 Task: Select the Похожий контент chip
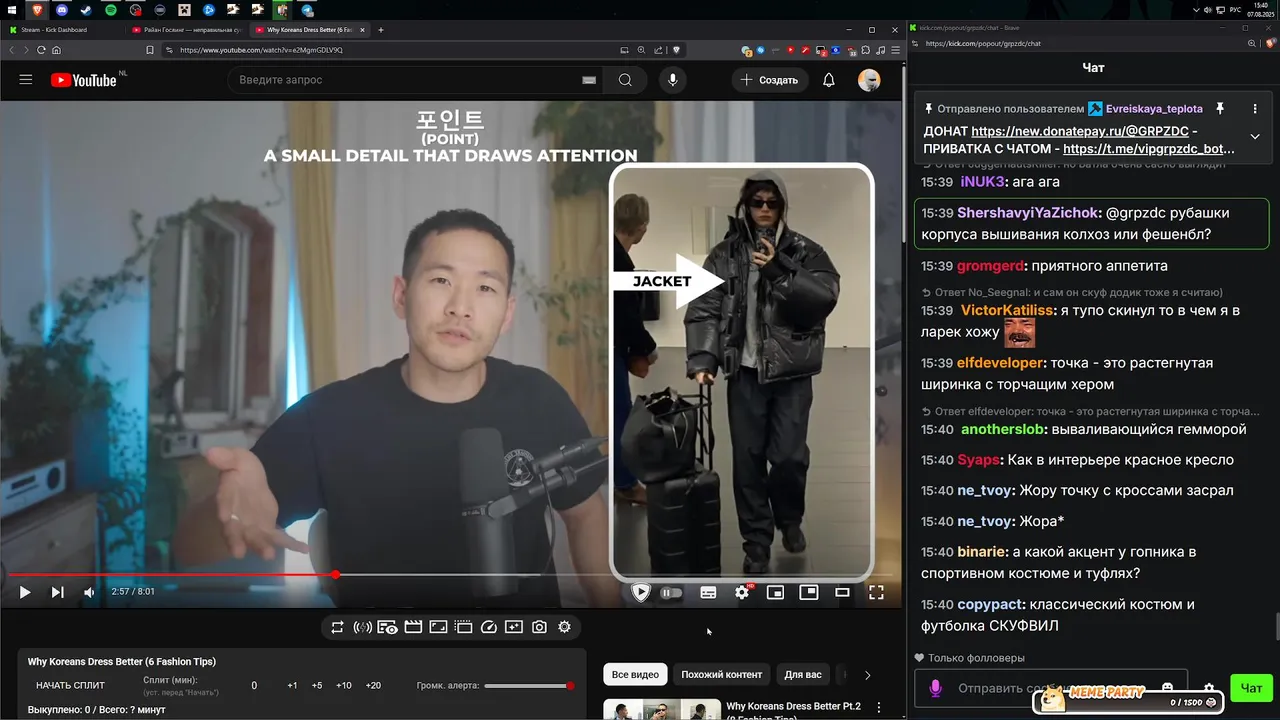721,675
